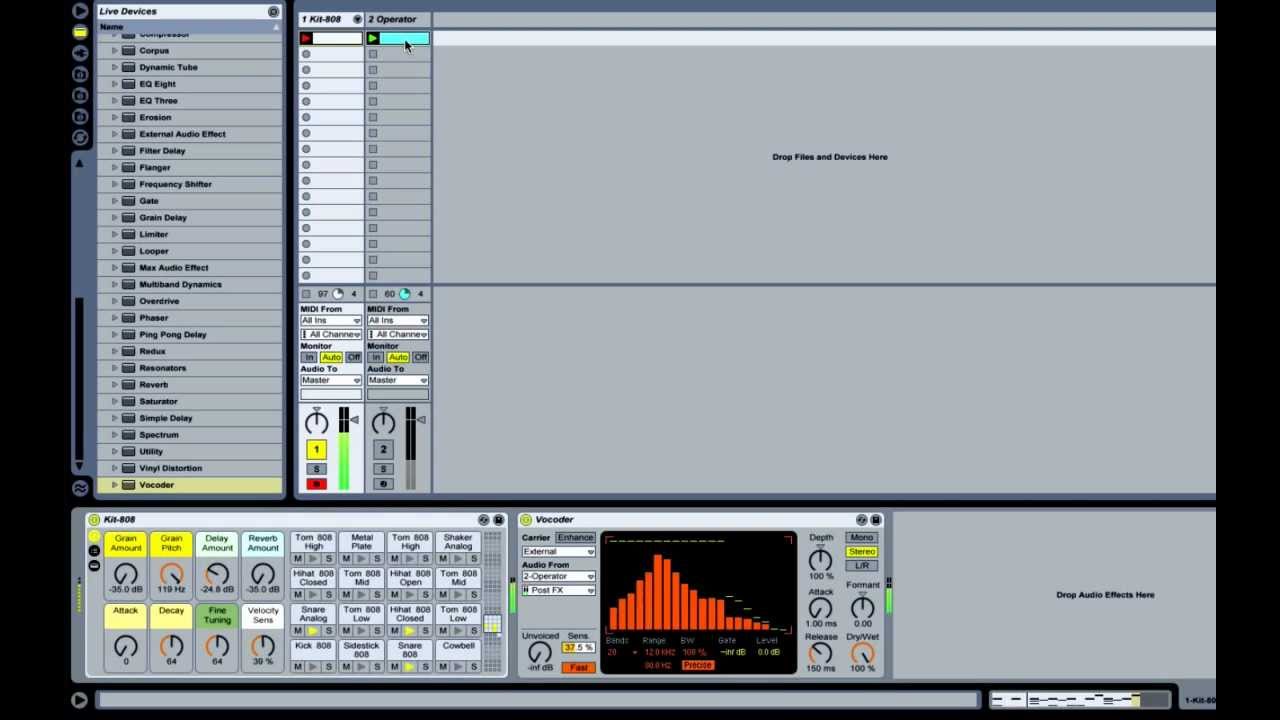Solo the Kit-808 track
Viewport: 1280px width, 720px height.
point(316,469)
